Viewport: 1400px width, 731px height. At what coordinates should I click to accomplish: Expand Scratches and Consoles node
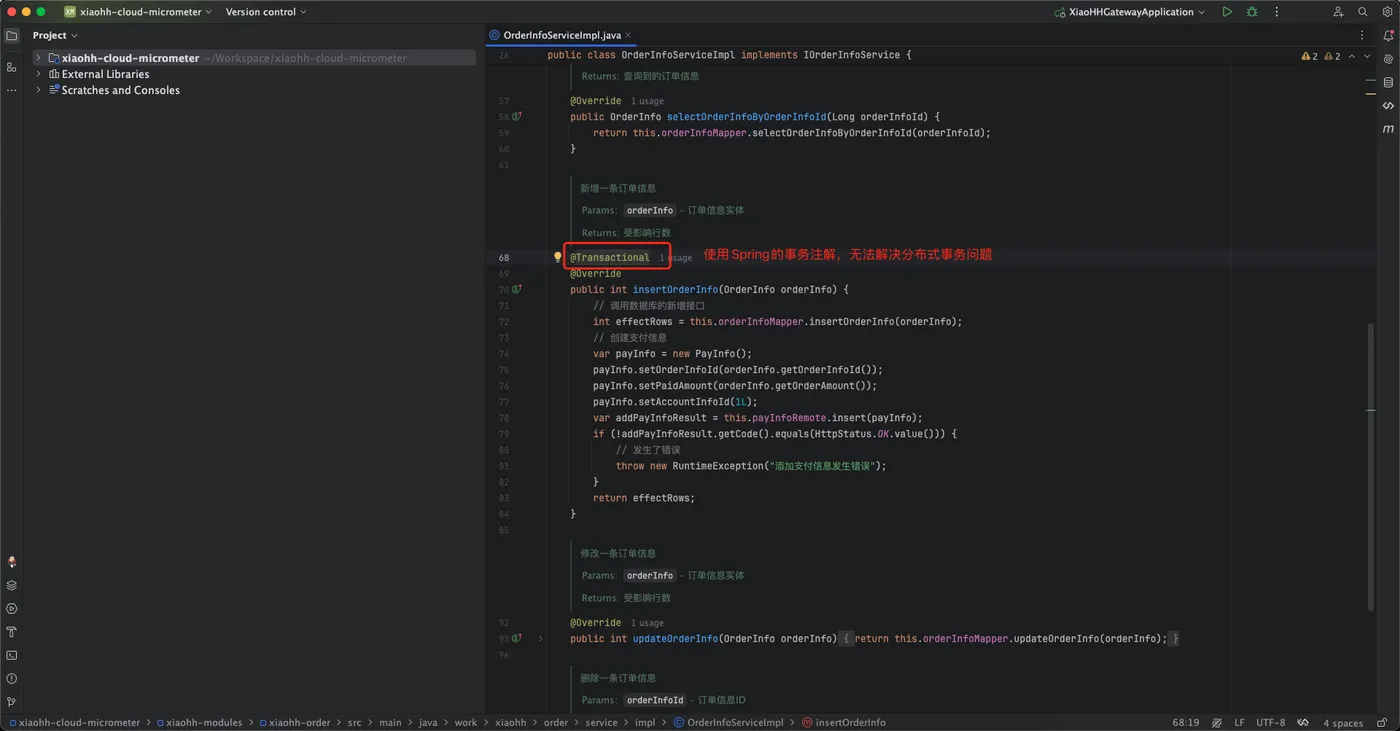click(x=39, y=90)
